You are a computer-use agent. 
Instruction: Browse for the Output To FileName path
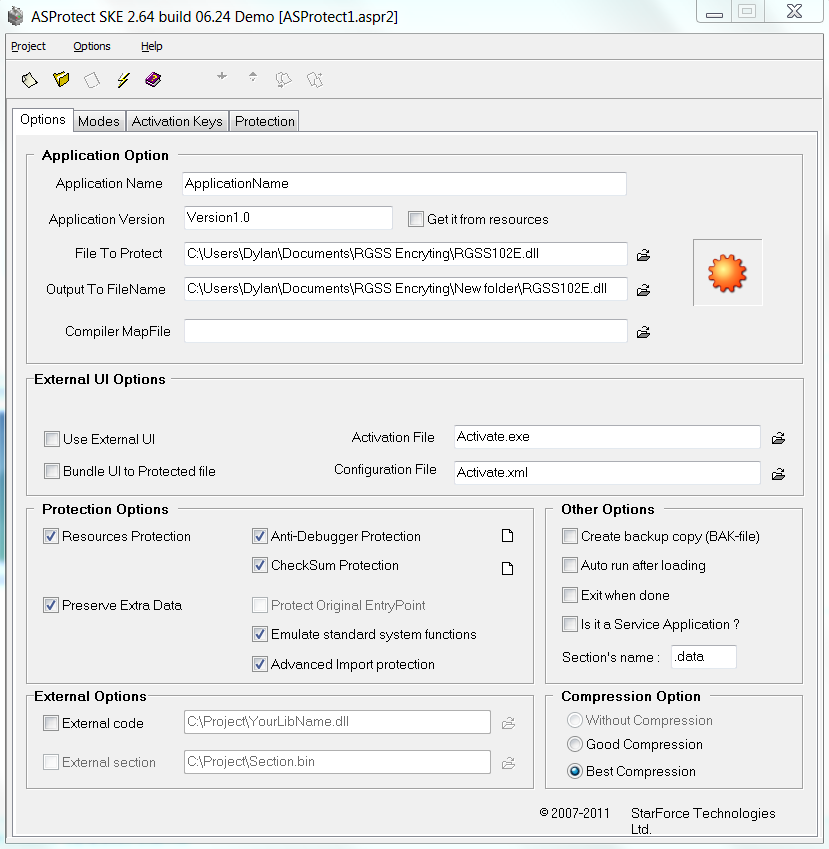coord(643,290)
